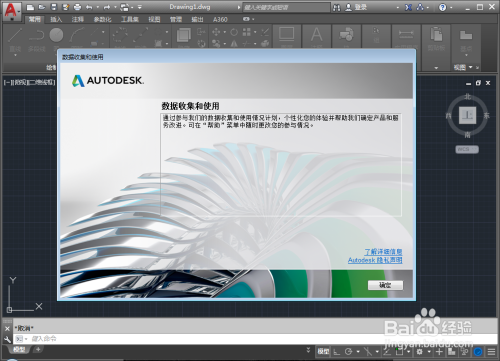Toggle the model space button in status bar
Screen dimensions: 500x361
click(323, 351)
